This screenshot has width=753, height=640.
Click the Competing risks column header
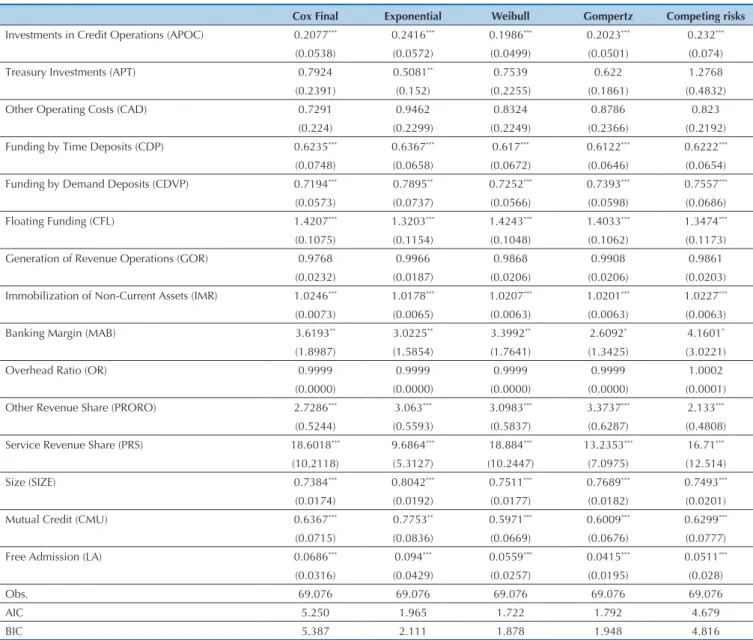tap(705, 16)
